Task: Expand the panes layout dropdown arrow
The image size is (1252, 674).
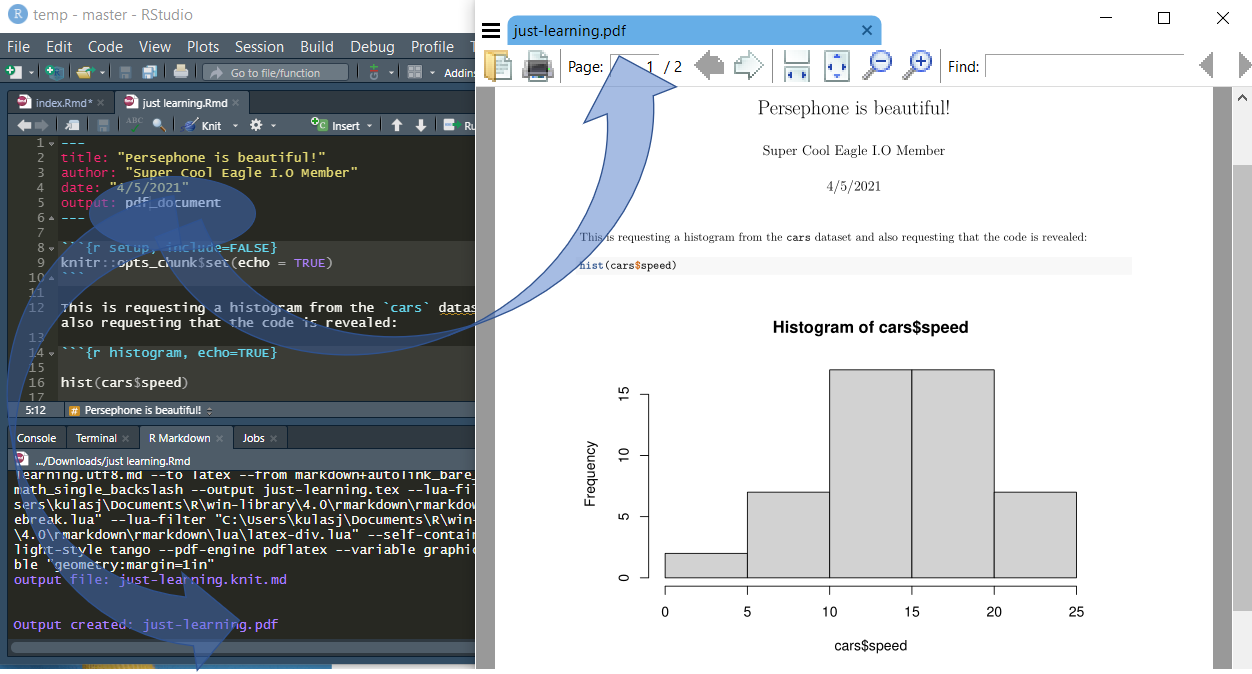Action: point(432,72)
